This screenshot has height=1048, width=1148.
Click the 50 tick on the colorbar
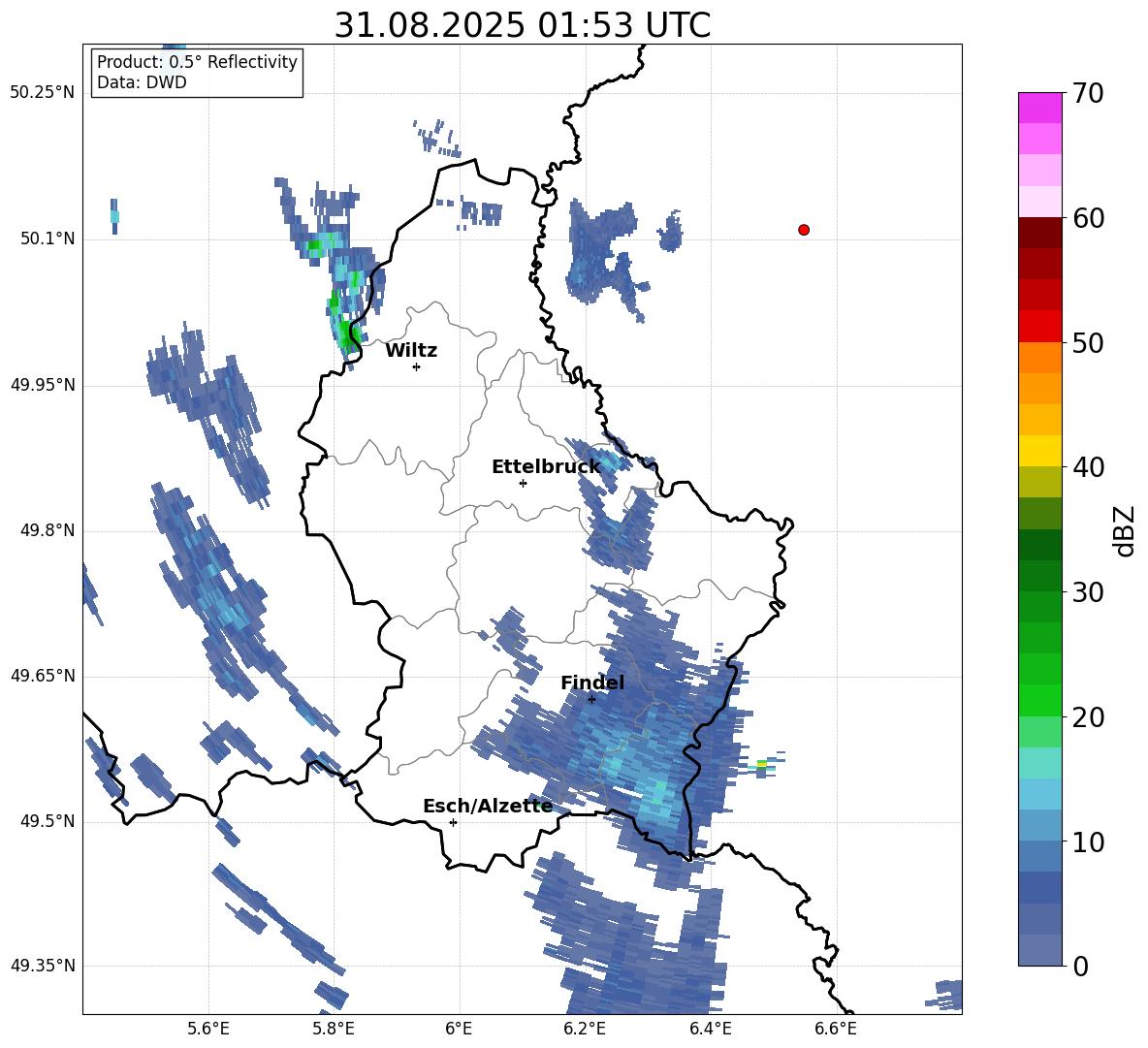(1087, 343)
